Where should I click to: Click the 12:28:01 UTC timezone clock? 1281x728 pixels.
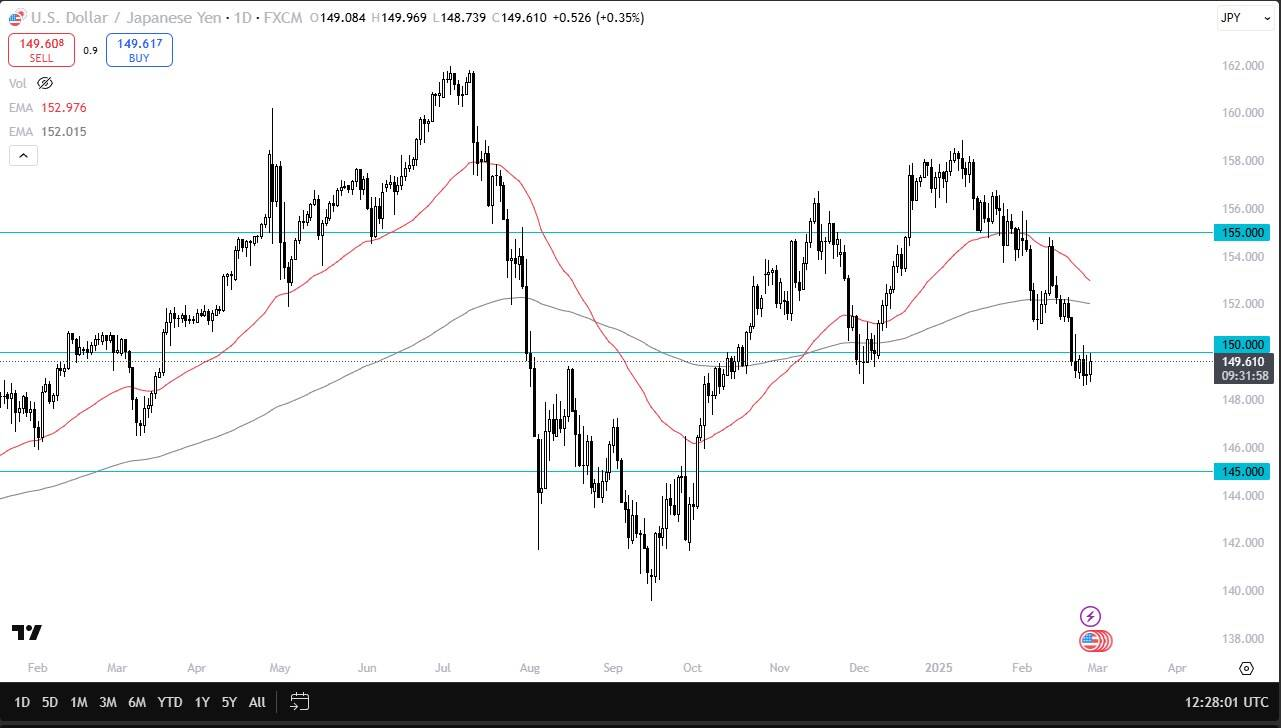pos(1226,702)
